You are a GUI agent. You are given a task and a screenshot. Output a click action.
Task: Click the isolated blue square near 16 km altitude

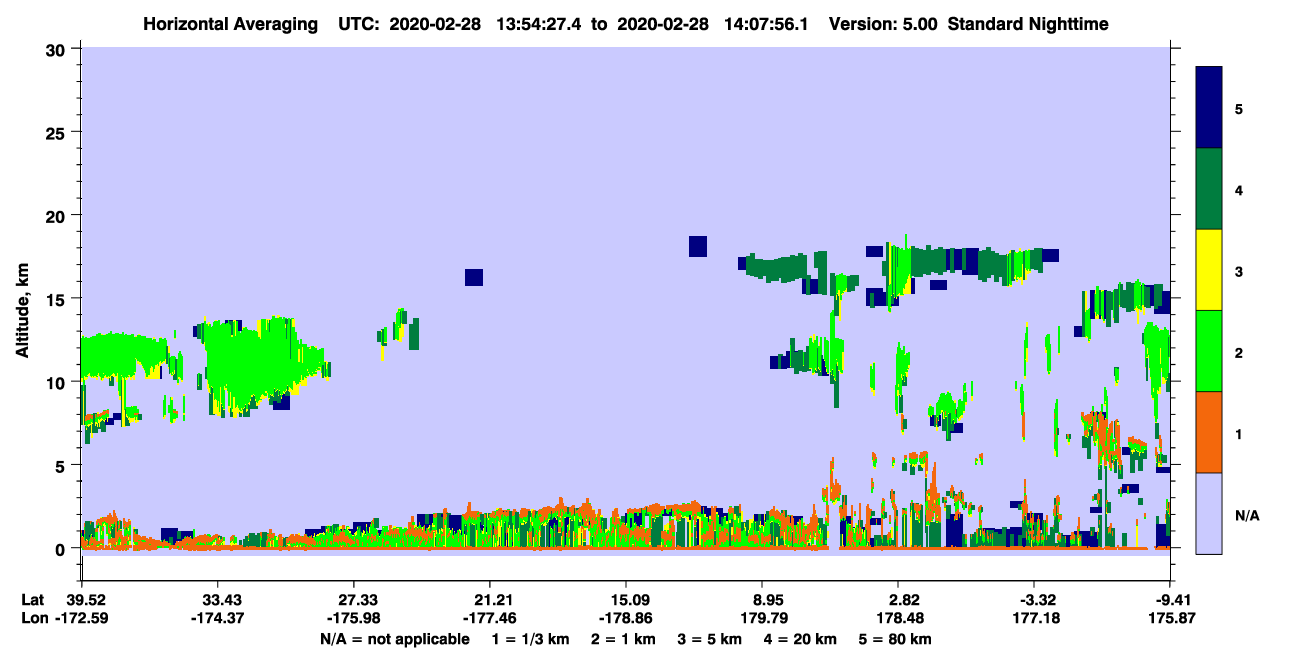click(x=474, y=277)
